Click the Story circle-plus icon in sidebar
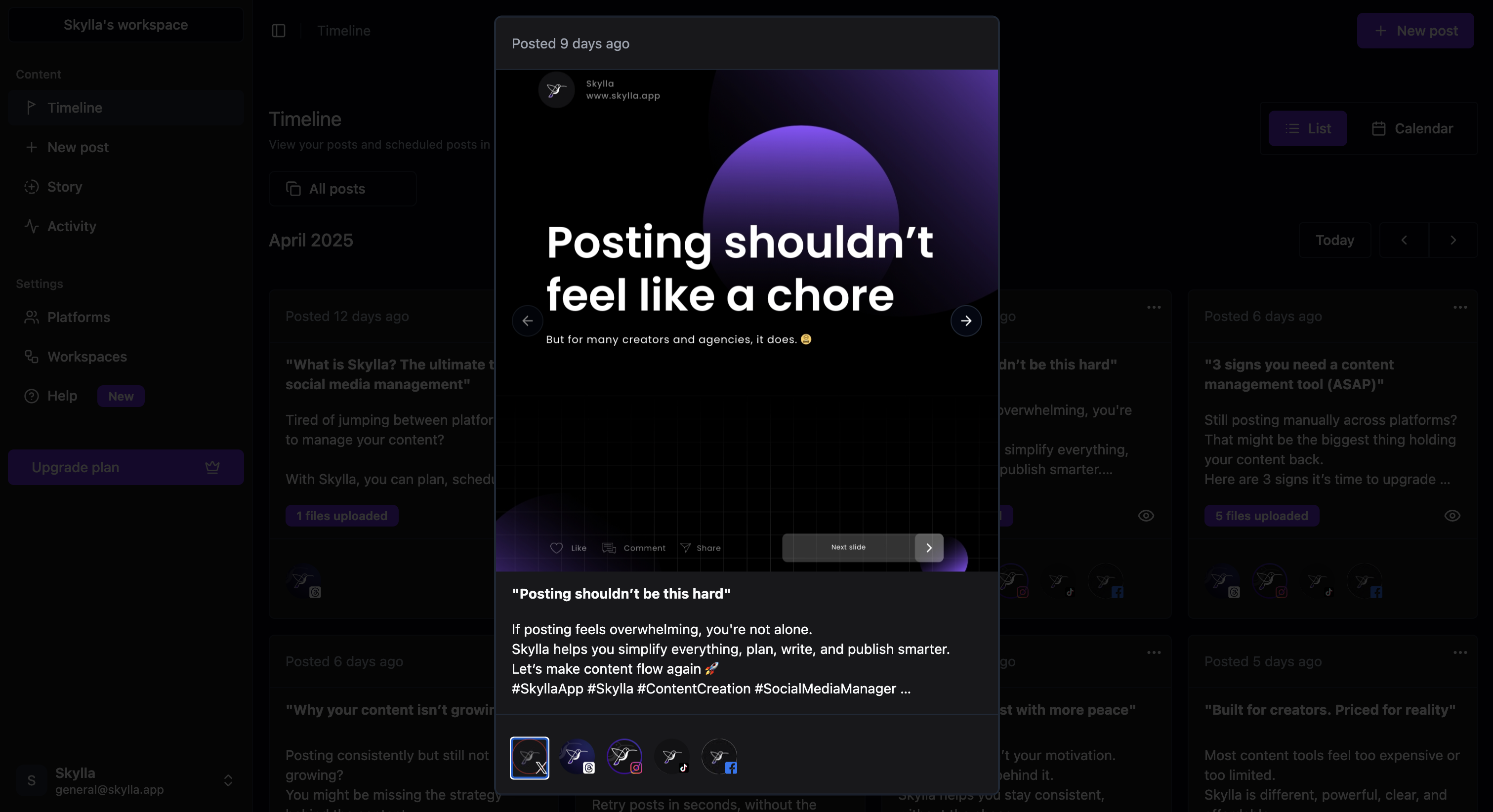The width and height of the screenshot is (1493, 812). point(31,187)
